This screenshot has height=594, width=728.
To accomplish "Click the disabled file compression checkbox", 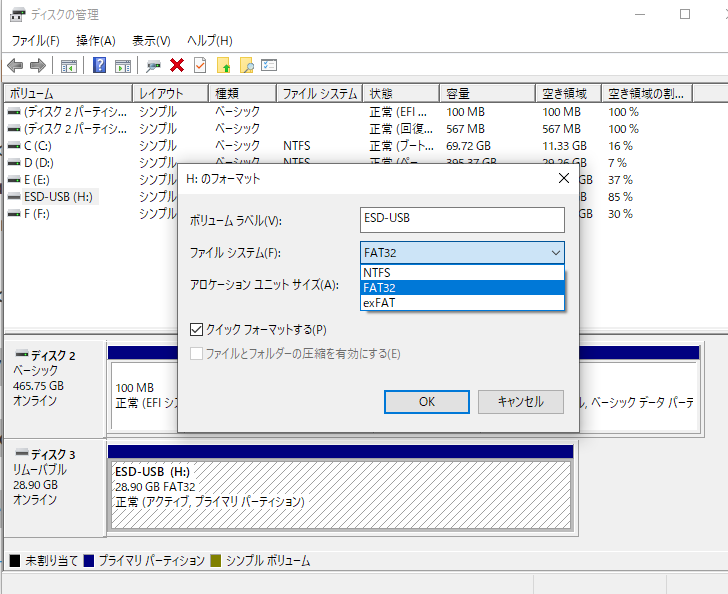I will pyautogui.click(x=196, y=354).
